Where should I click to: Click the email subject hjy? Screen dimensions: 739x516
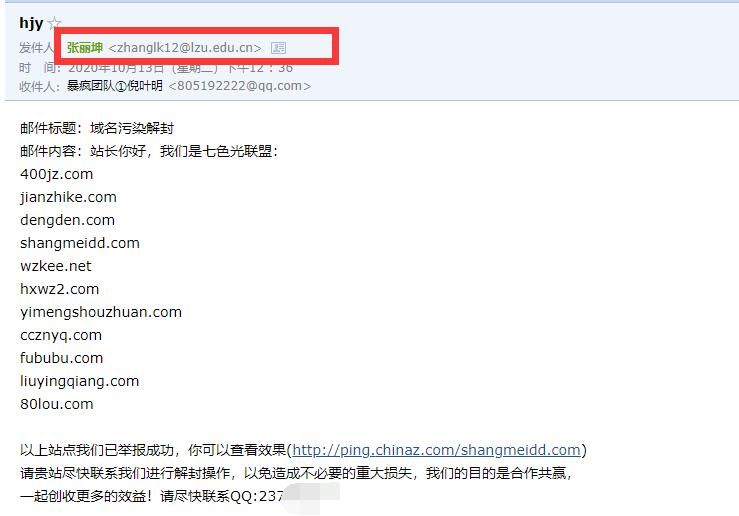31,23
